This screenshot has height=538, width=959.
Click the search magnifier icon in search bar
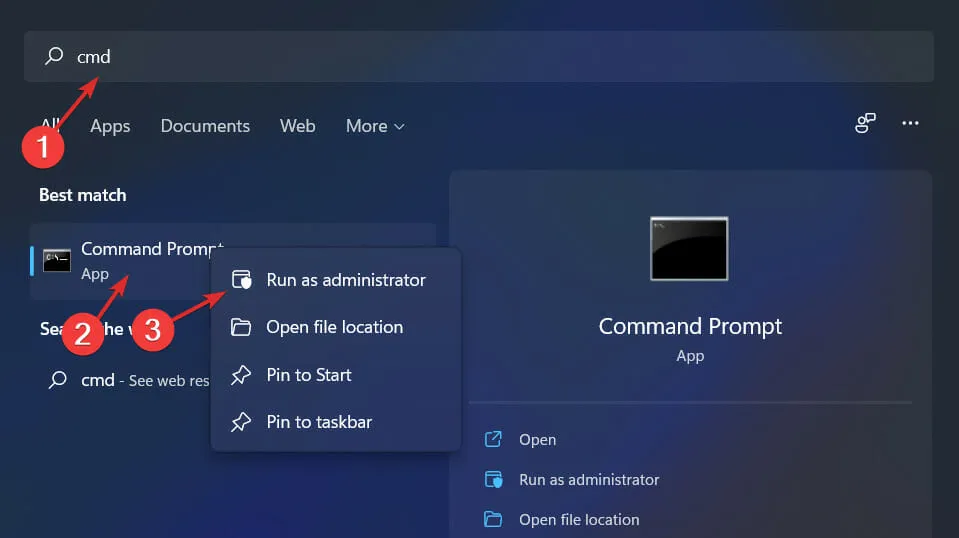click(x=55, y=57)
